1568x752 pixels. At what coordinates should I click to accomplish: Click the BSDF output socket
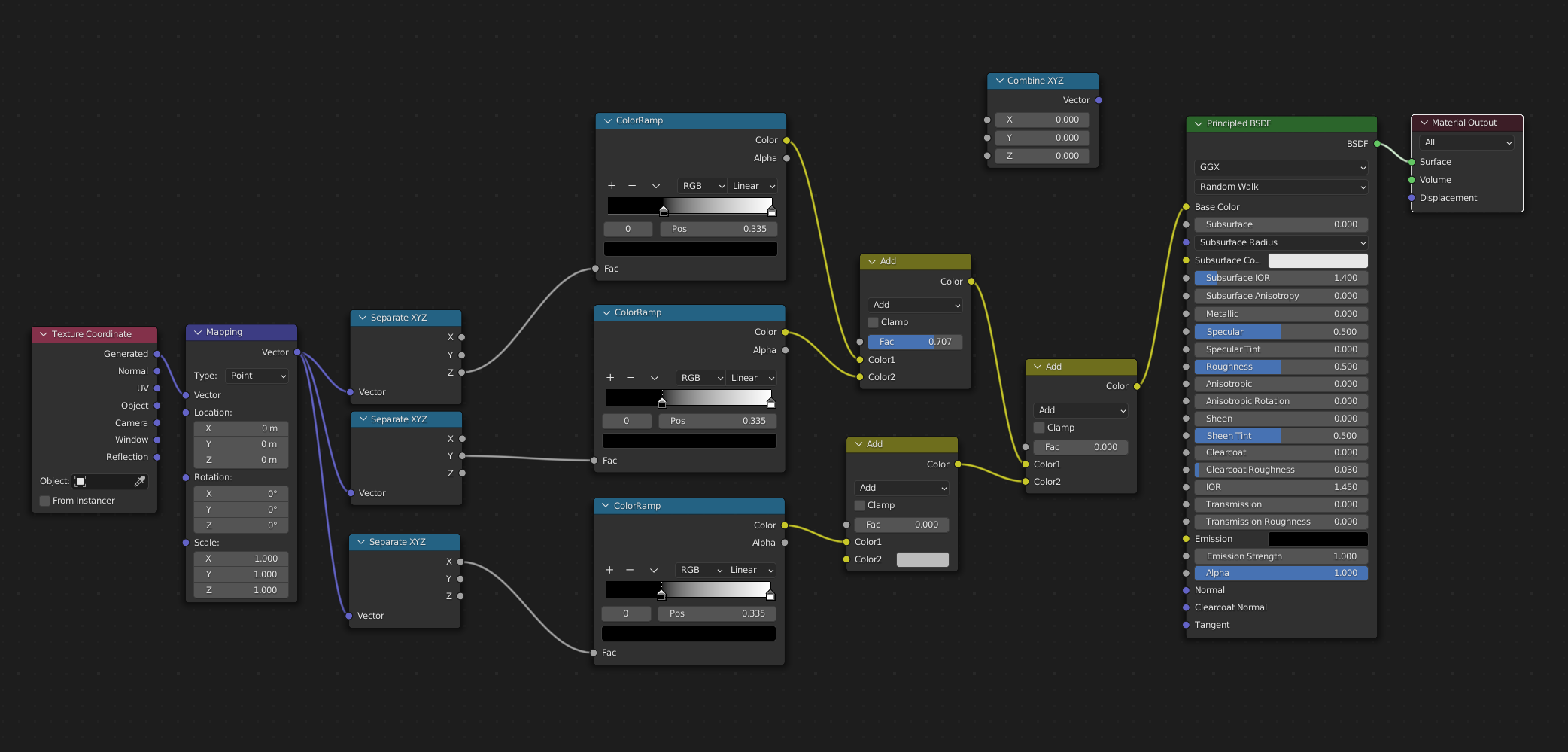(1377, 144)
